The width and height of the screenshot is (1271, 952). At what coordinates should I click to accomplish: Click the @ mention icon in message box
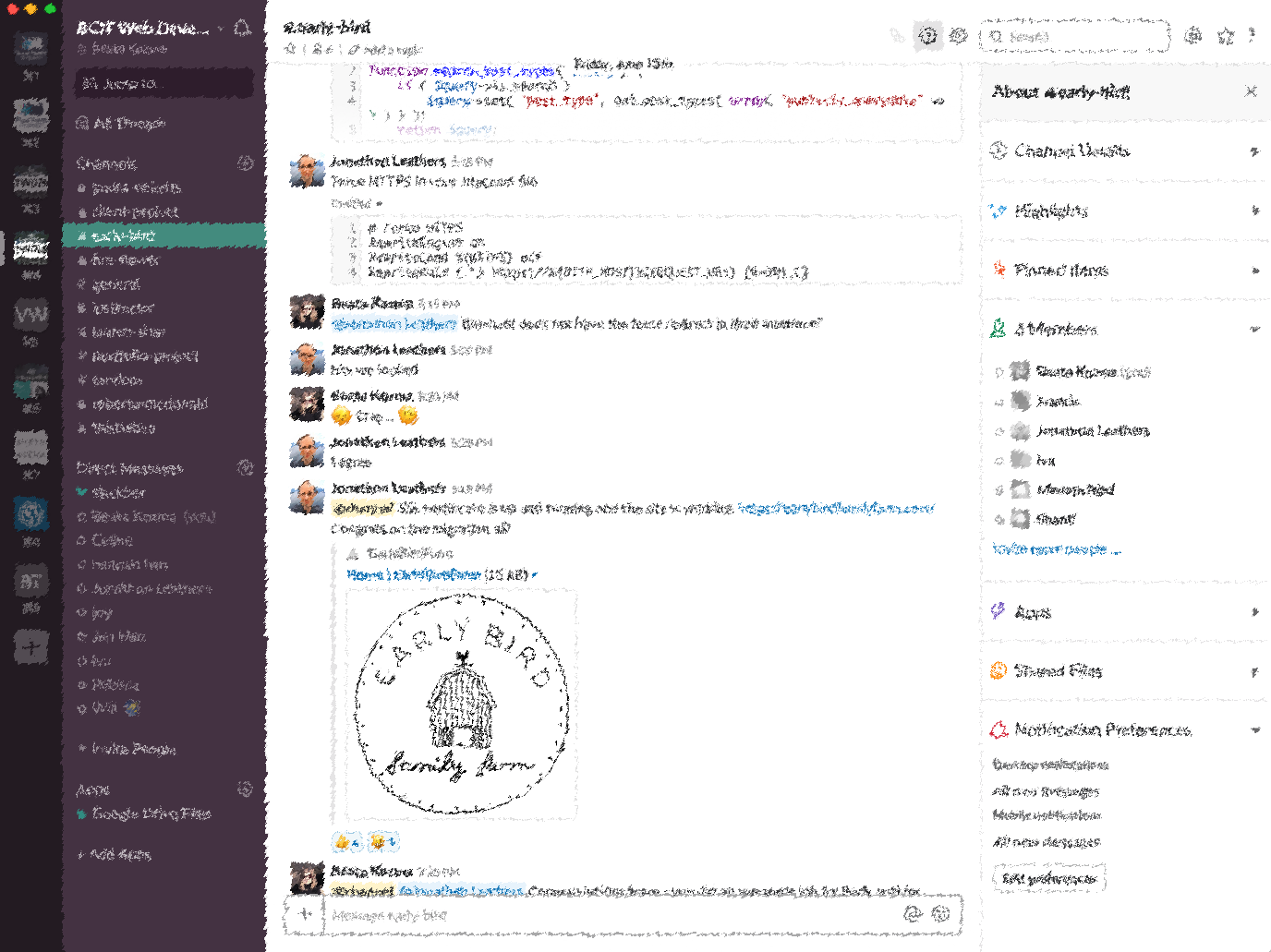pos(913,913)
